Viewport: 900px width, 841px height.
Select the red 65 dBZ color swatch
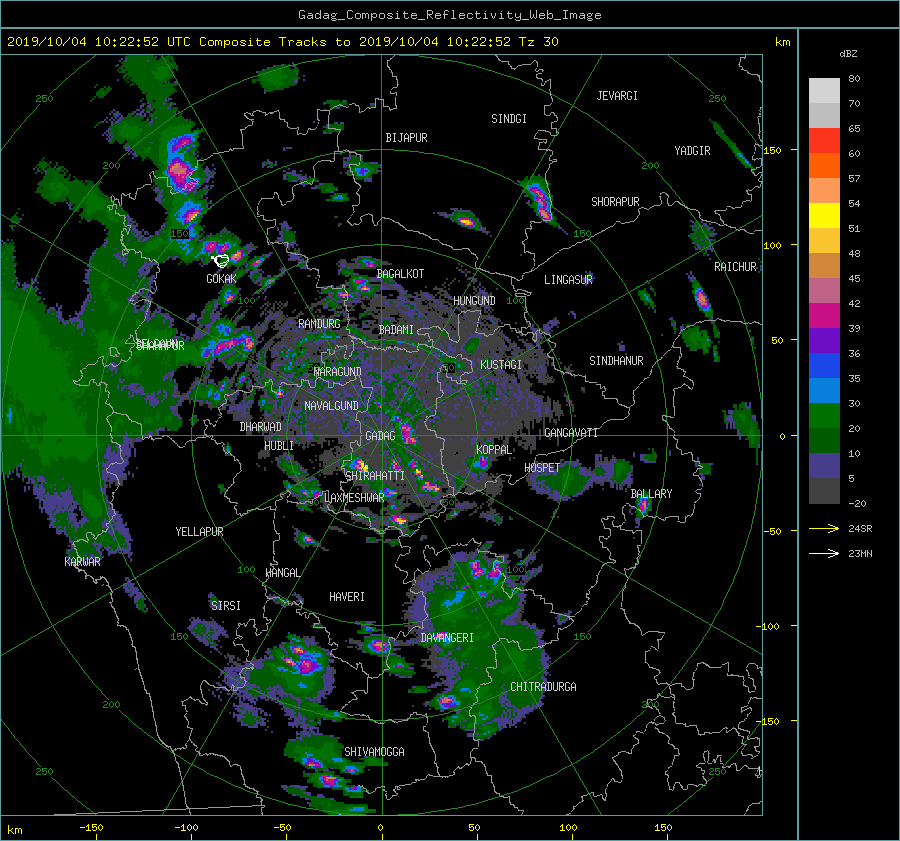824,140
